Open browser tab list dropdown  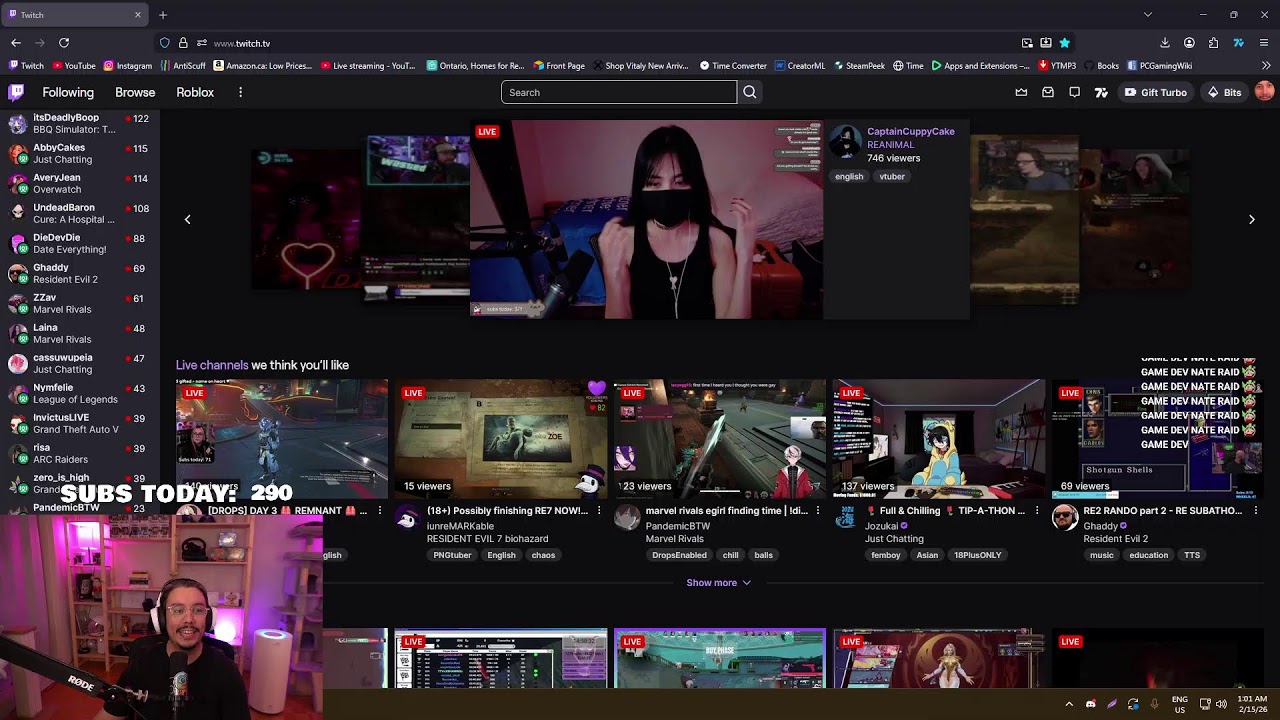(1147, 15)
